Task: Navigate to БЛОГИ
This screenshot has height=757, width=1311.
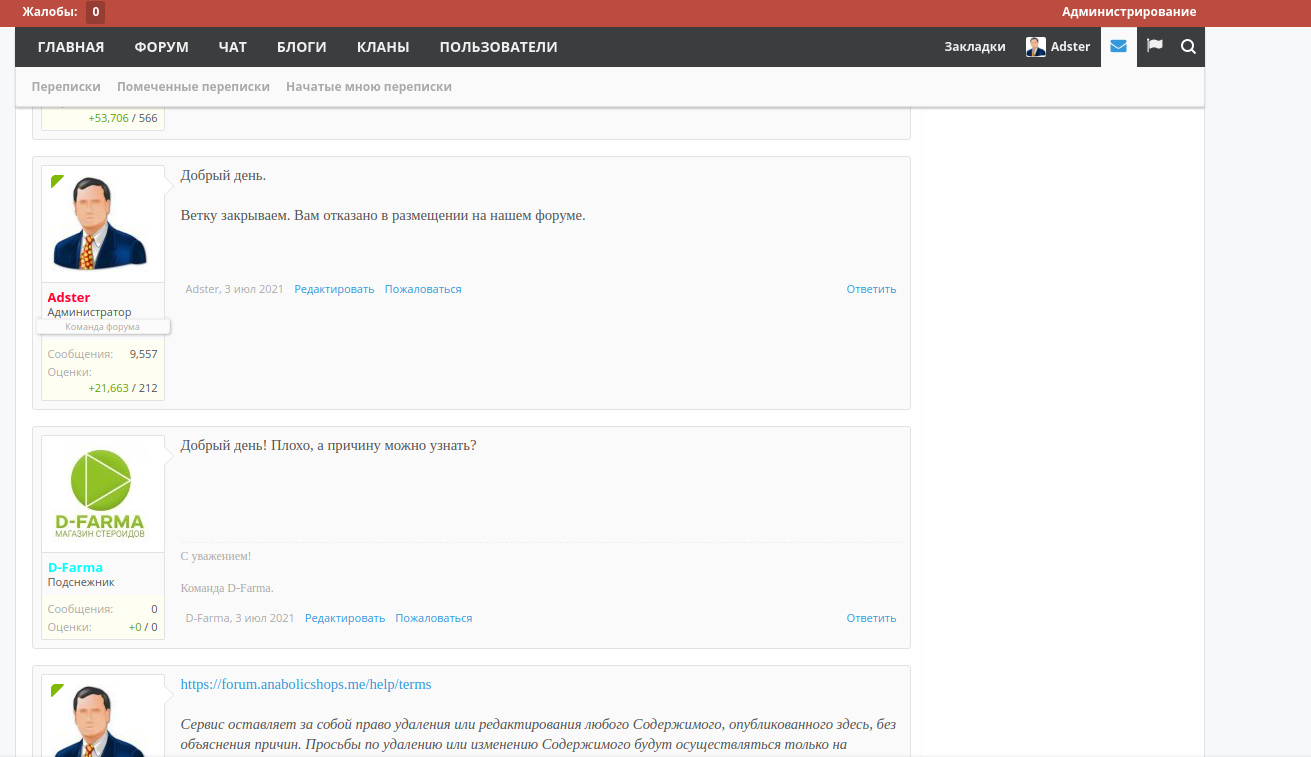Action: (301, 47)
